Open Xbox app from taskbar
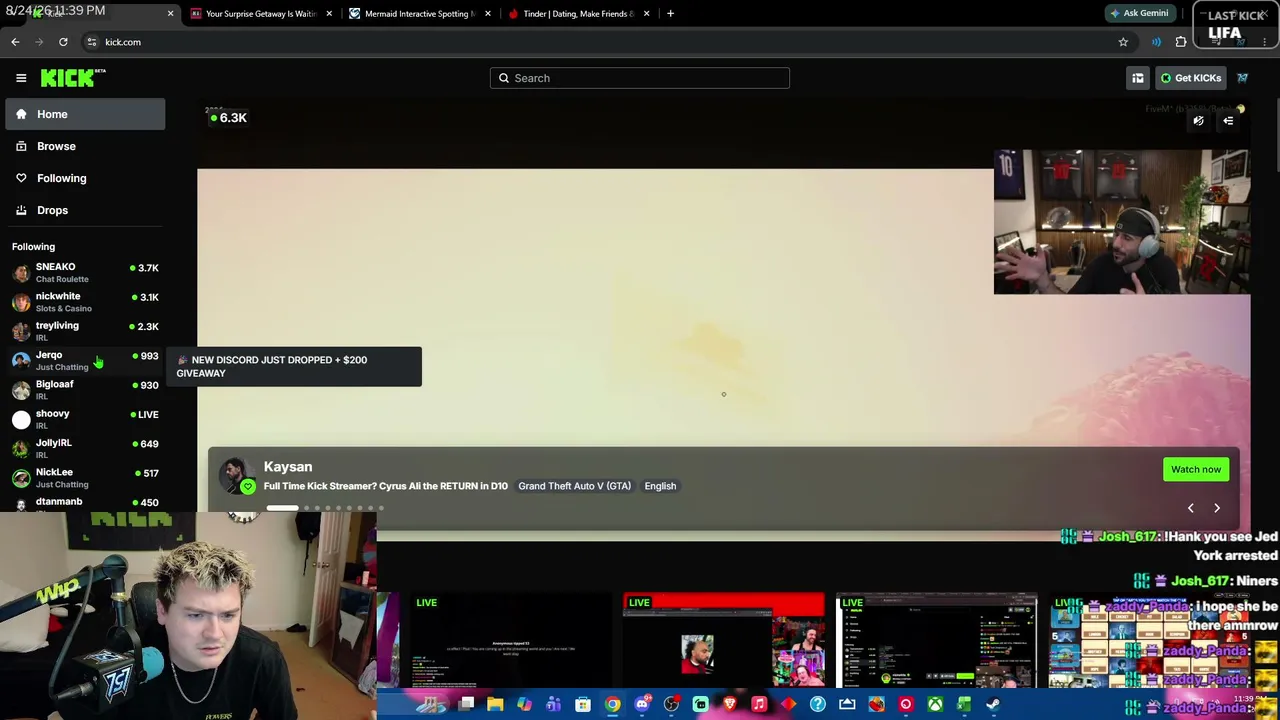The width and height of the screenshot is (1280, 720). coord(934,705)
